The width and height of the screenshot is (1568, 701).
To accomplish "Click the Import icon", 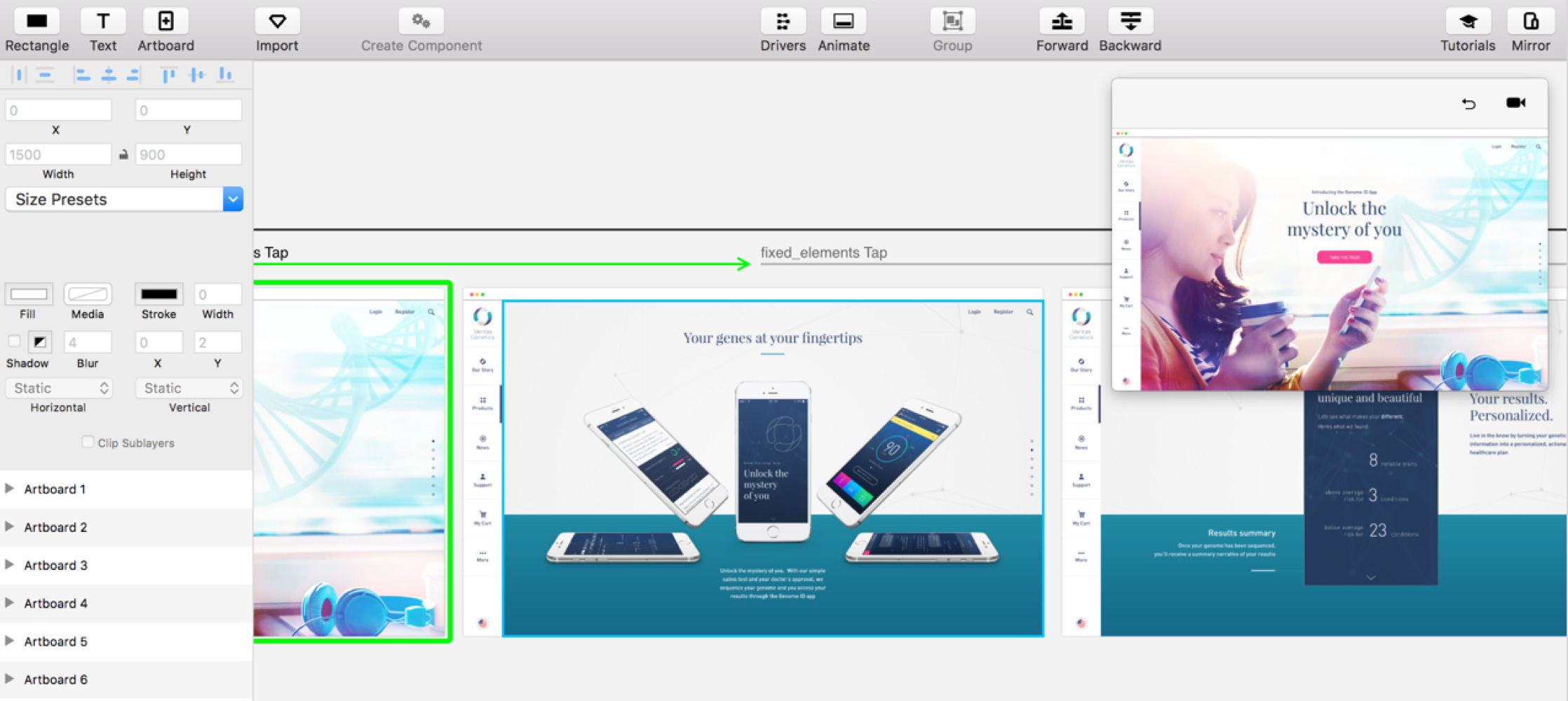I will point(277,22).
